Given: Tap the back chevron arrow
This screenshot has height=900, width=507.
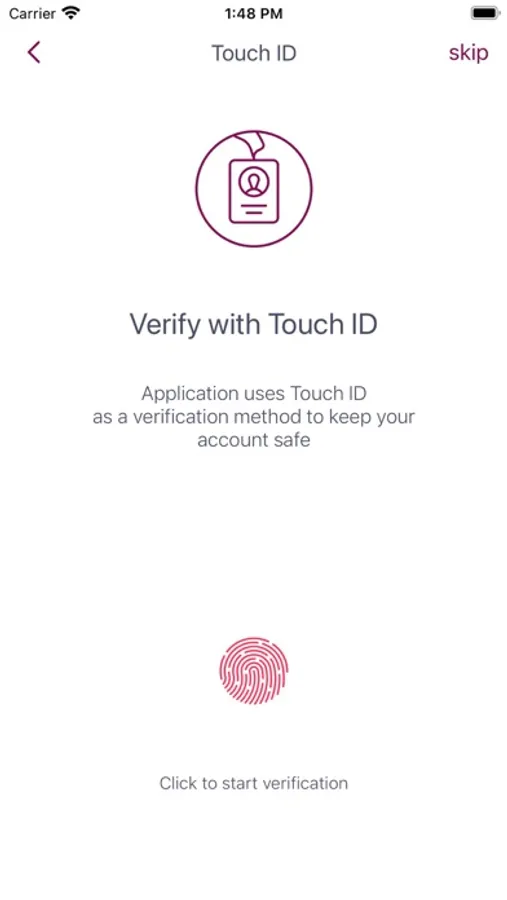Looking at the screenshot, I should (x=34, y=52).
